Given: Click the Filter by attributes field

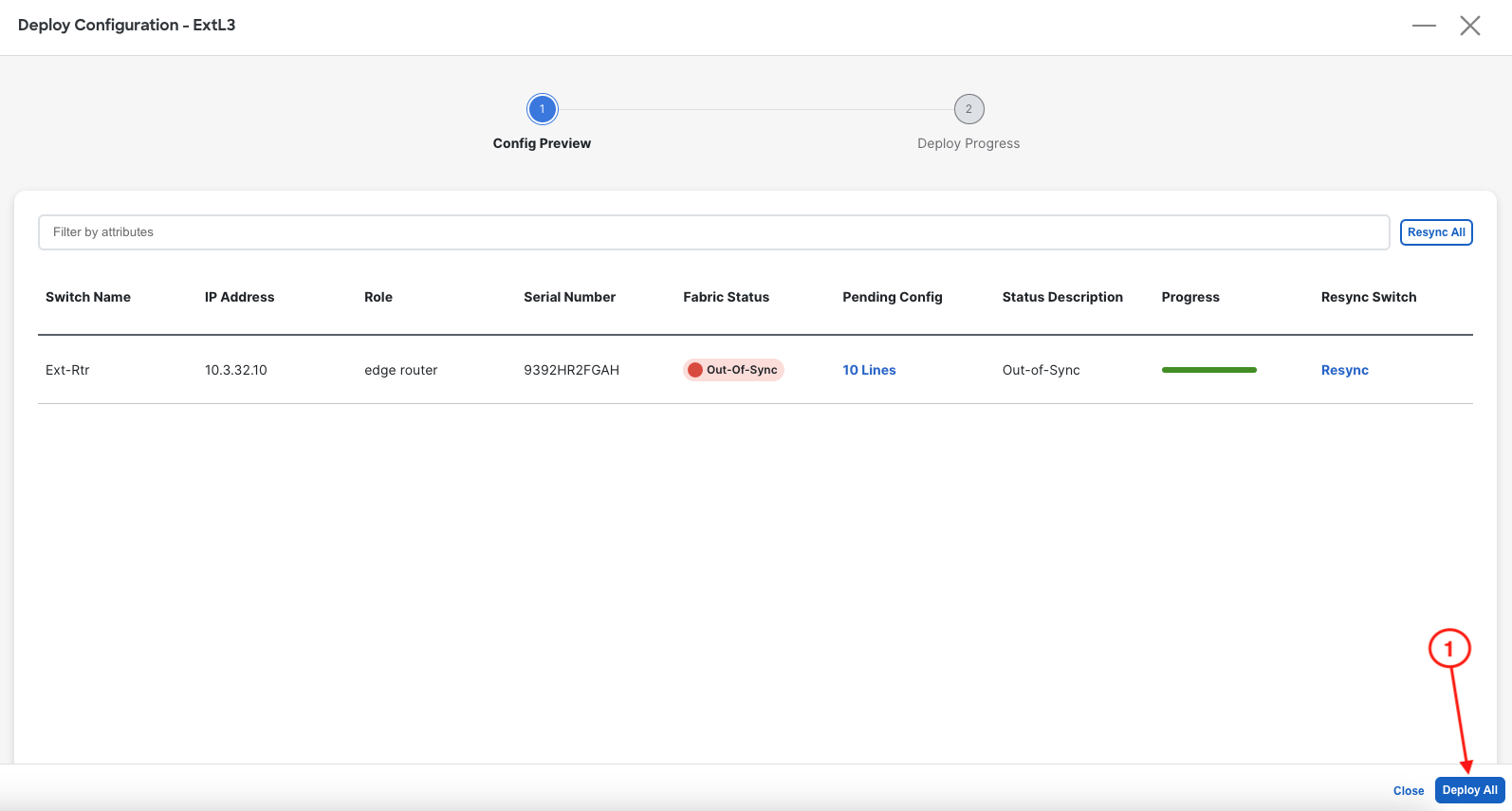Looking at the screenshot, I should tap(713, 232).
